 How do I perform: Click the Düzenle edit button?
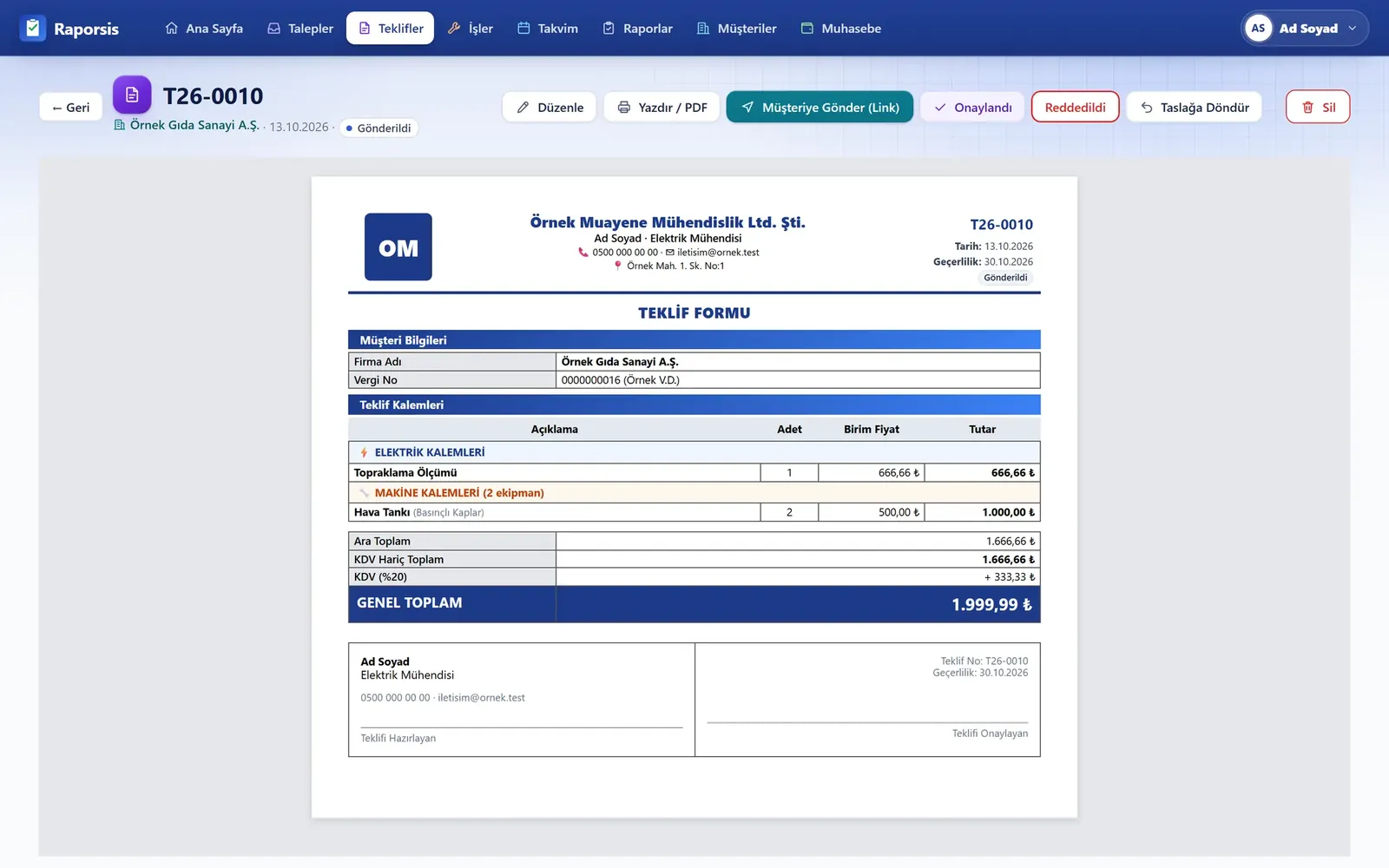coord(550,107)
